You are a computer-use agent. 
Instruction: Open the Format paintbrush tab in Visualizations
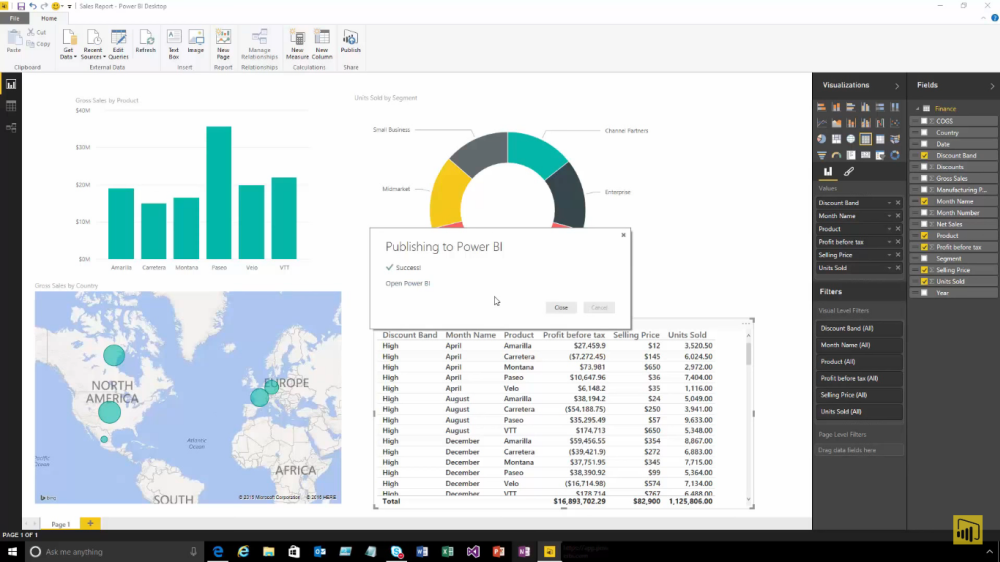(x=849, y=172)
